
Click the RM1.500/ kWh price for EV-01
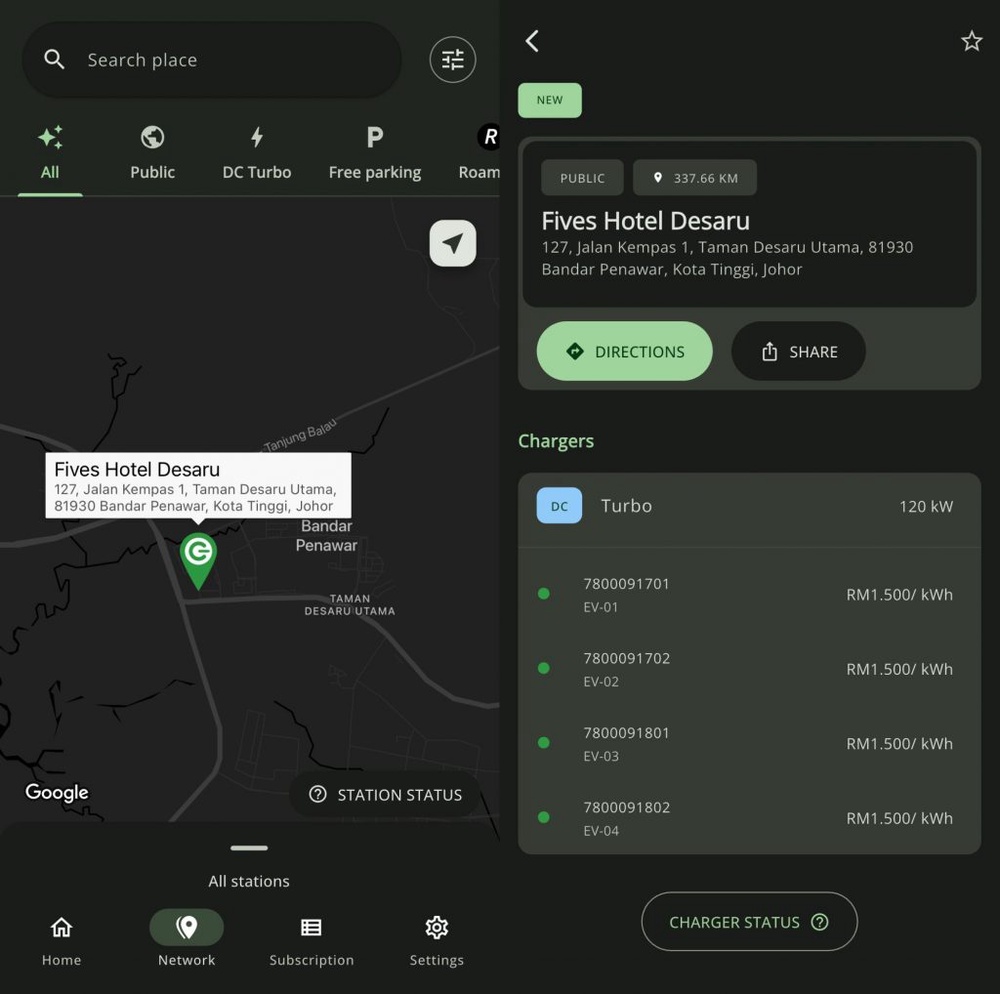(x=899, y=594)
